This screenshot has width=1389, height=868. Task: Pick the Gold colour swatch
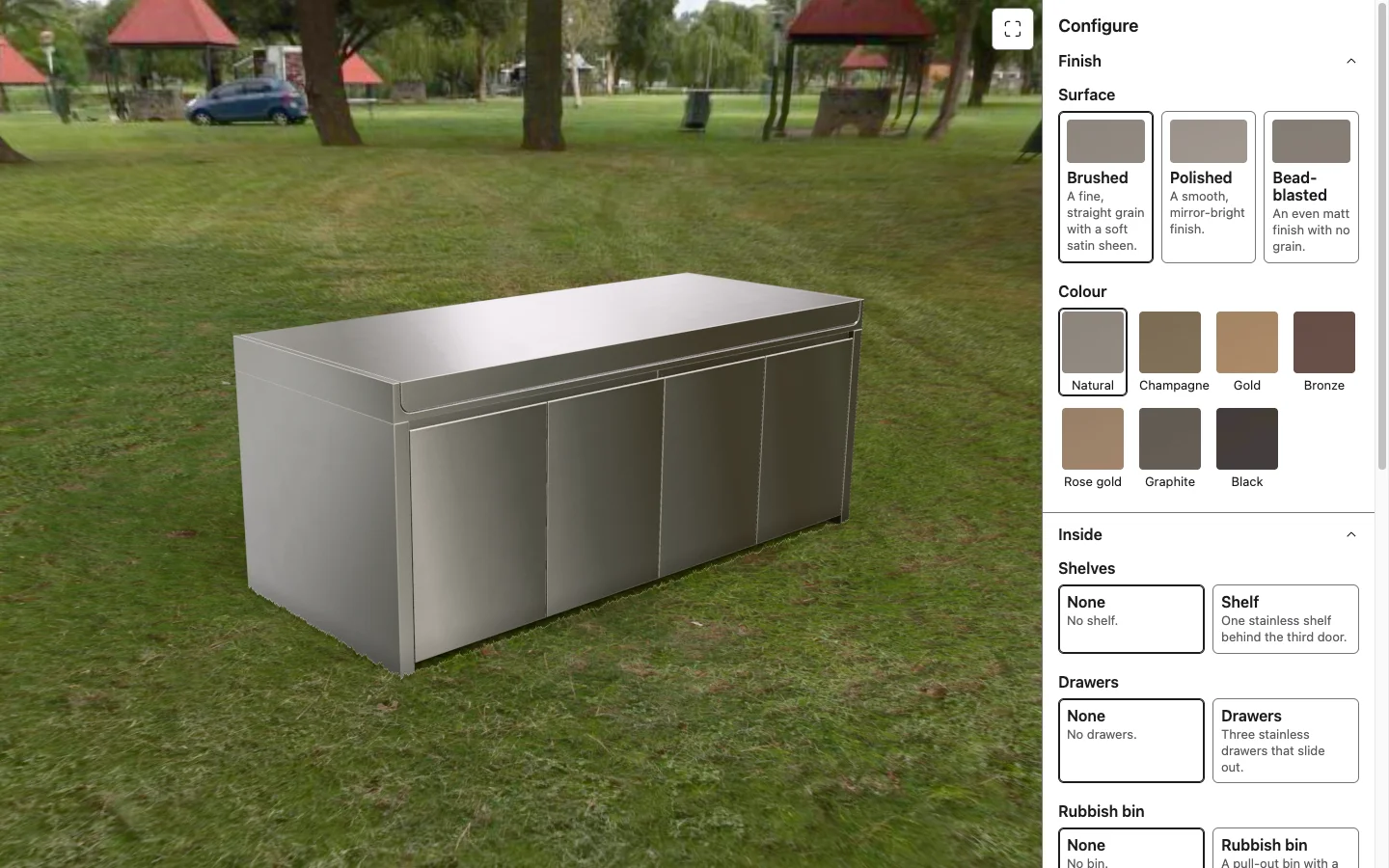1247,352
